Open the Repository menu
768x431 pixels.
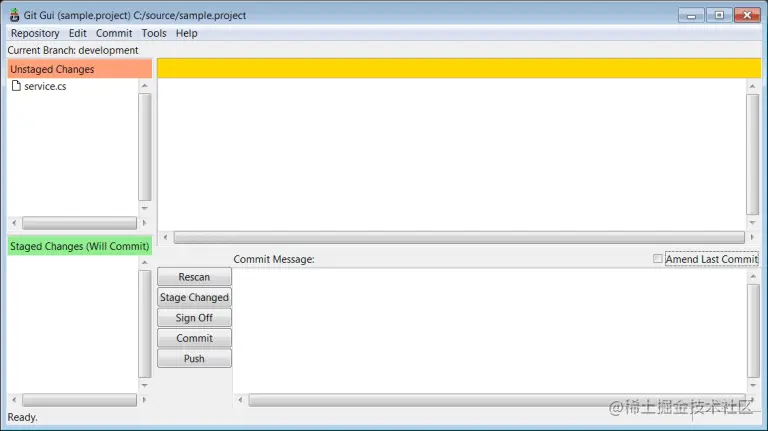pyautogui.click(x=35, y=33)
